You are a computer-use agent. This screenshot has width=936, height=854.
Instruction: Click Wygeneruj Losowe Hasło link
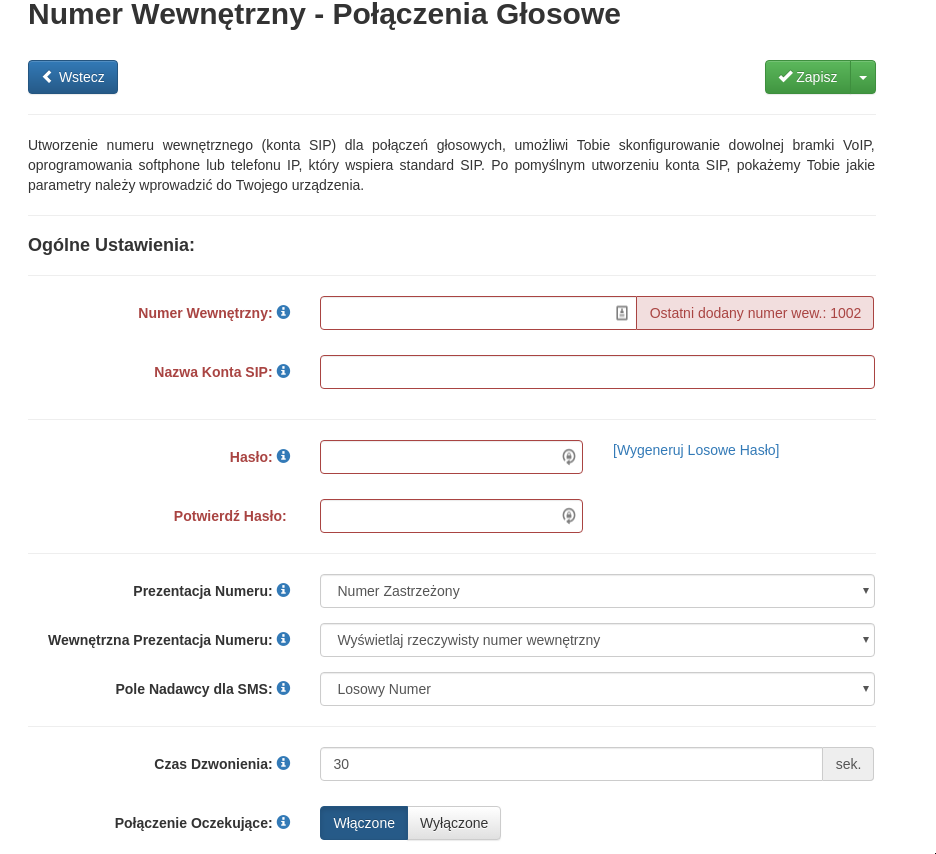pyautogui.click(x=696, y=450)
